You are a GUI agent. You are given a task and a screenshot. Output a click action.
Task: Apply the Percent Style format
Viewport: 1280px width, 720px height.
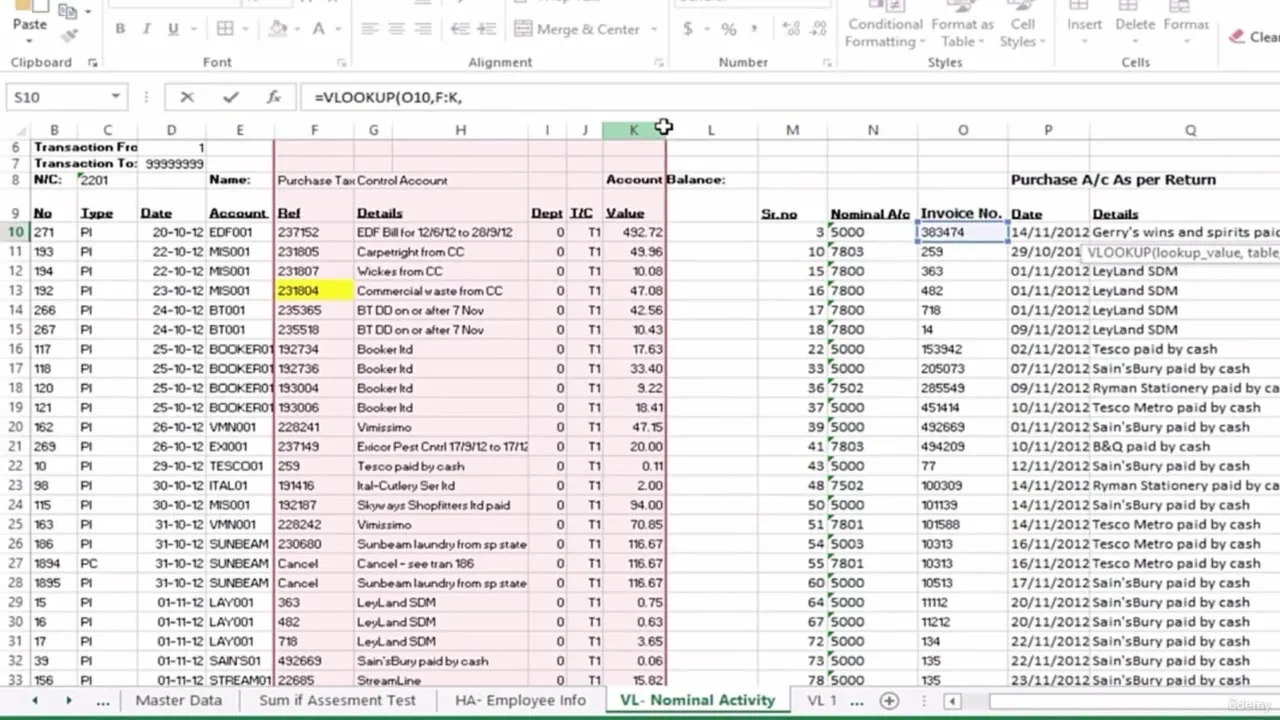pos(729,29)
